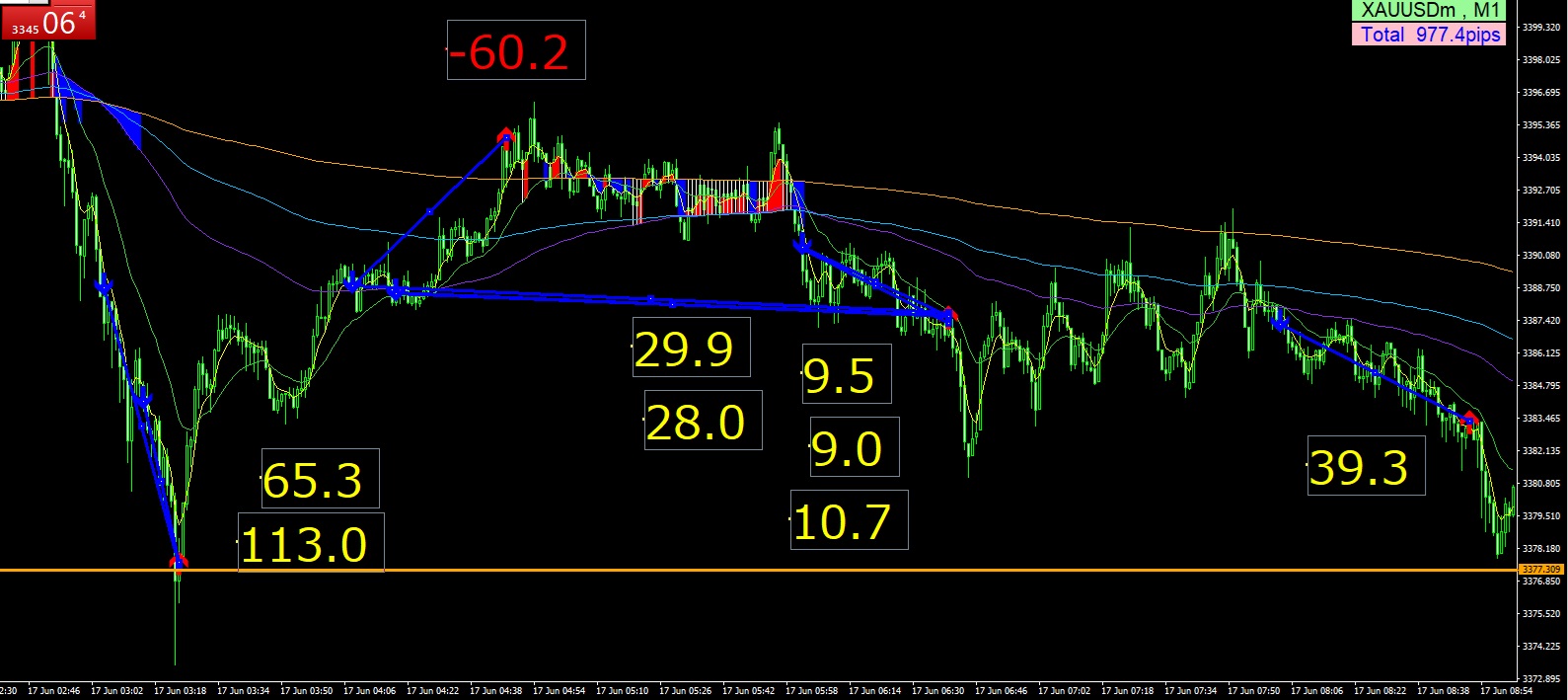Select the 10.7 pips label
Screen dimensions: 1568x700
click(849, 520)
